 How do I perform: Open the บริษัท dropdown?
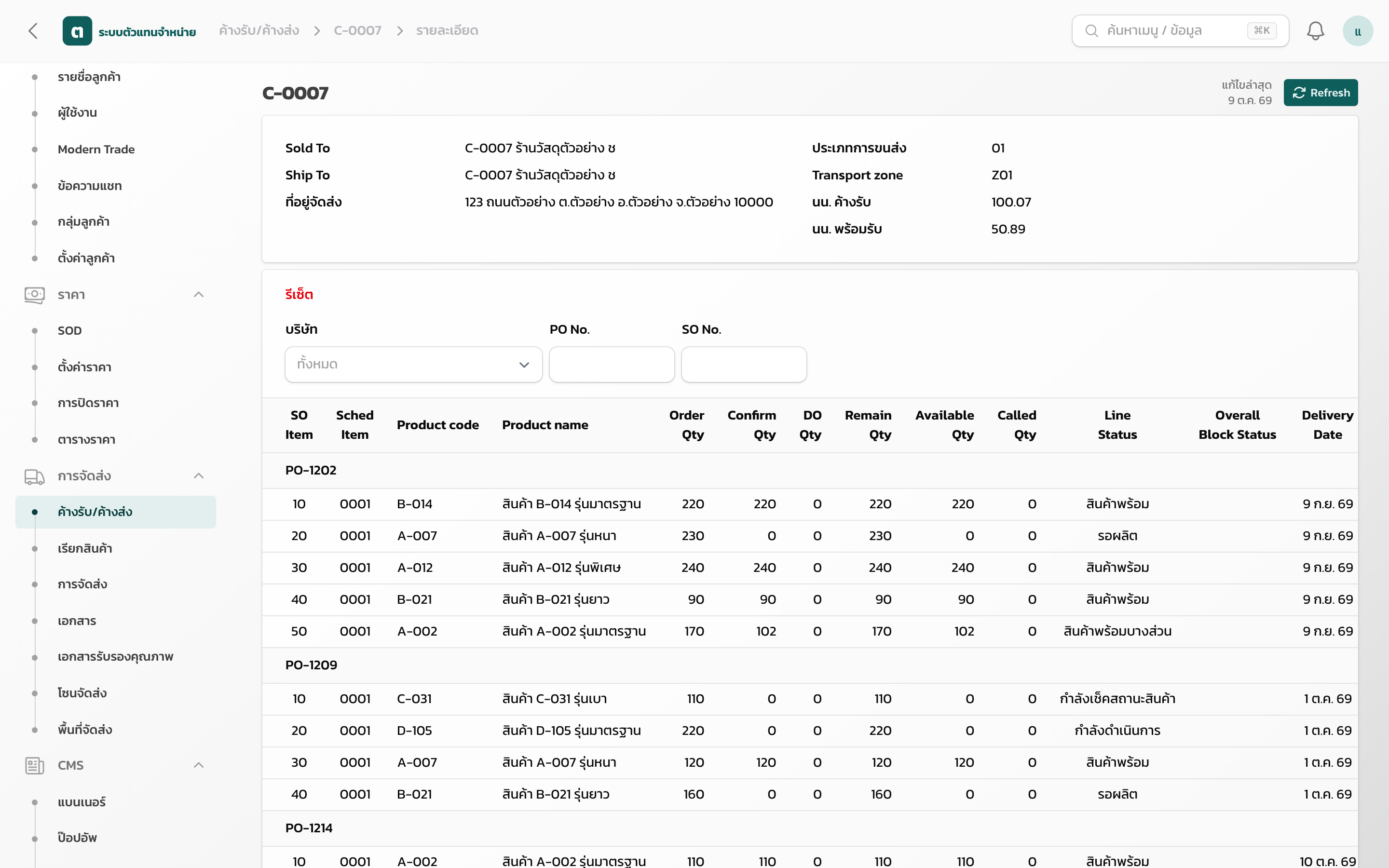413,365
